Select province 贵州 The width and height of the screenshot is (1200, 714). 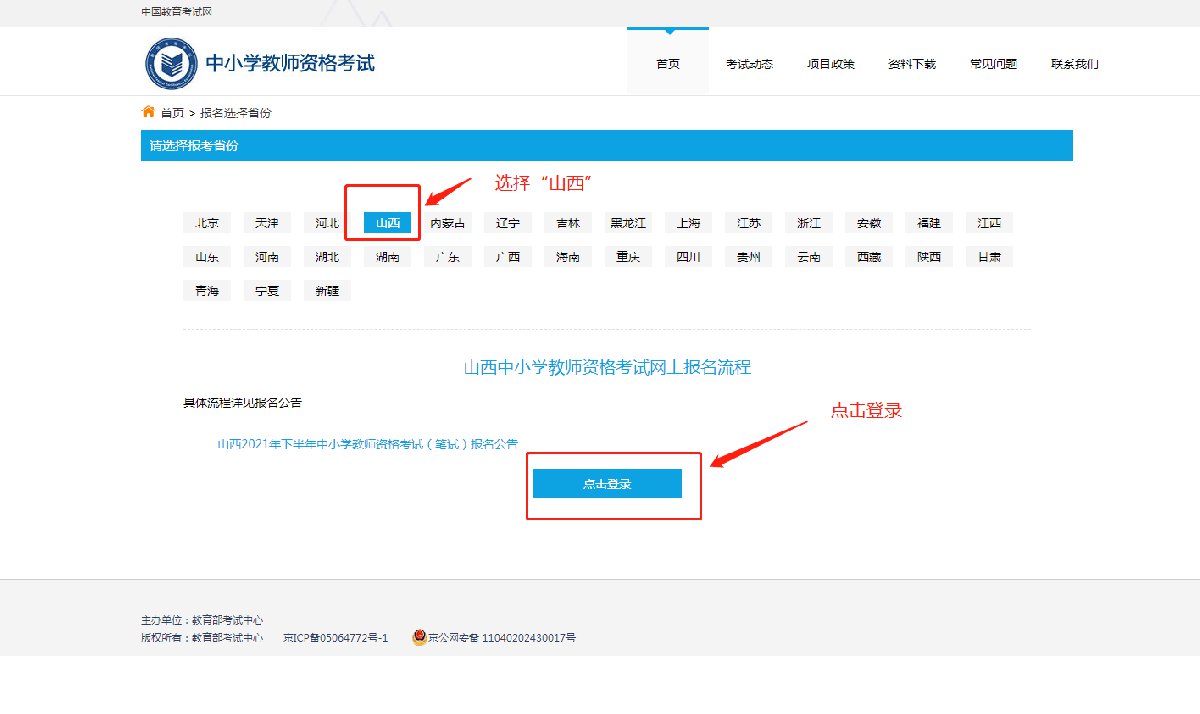(749, 257)
